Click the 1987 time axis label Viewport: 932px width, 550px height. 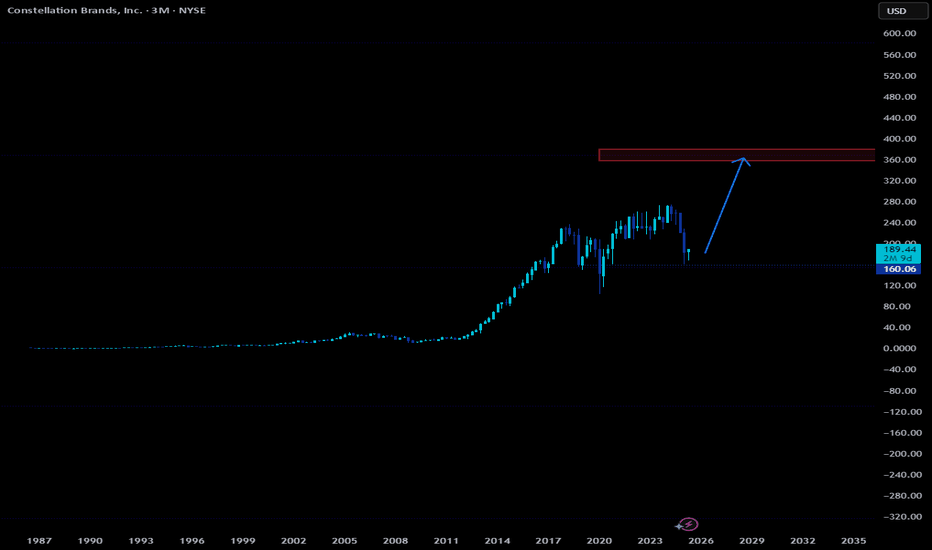pyautogui.click(x=39, y=540)
